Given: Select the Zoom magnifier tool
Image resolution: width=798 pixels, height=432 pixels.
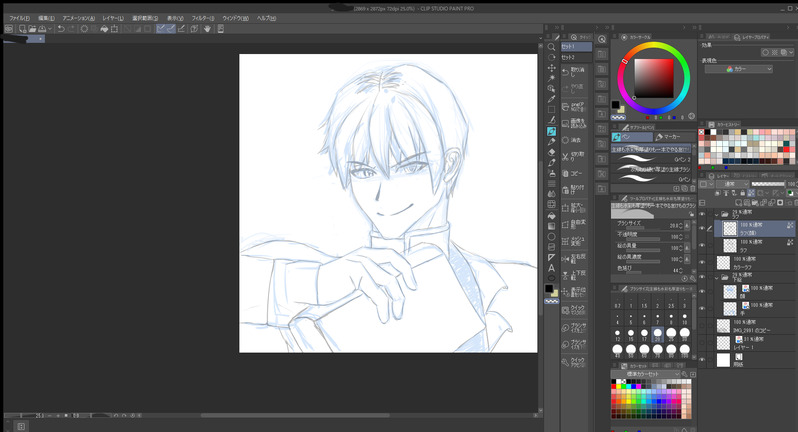Looking at the screenshot, I should [551, 47].
